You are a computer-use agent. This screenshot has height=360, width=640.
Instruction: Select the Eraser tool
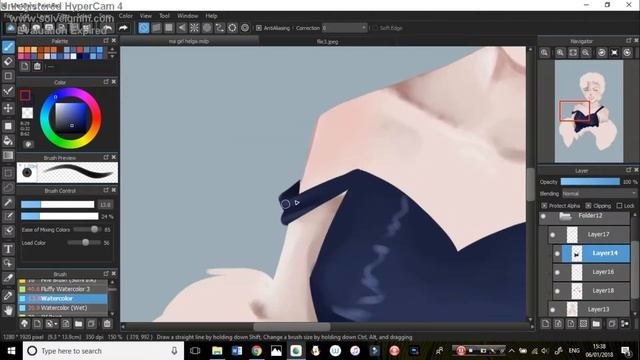coord(8,61)
